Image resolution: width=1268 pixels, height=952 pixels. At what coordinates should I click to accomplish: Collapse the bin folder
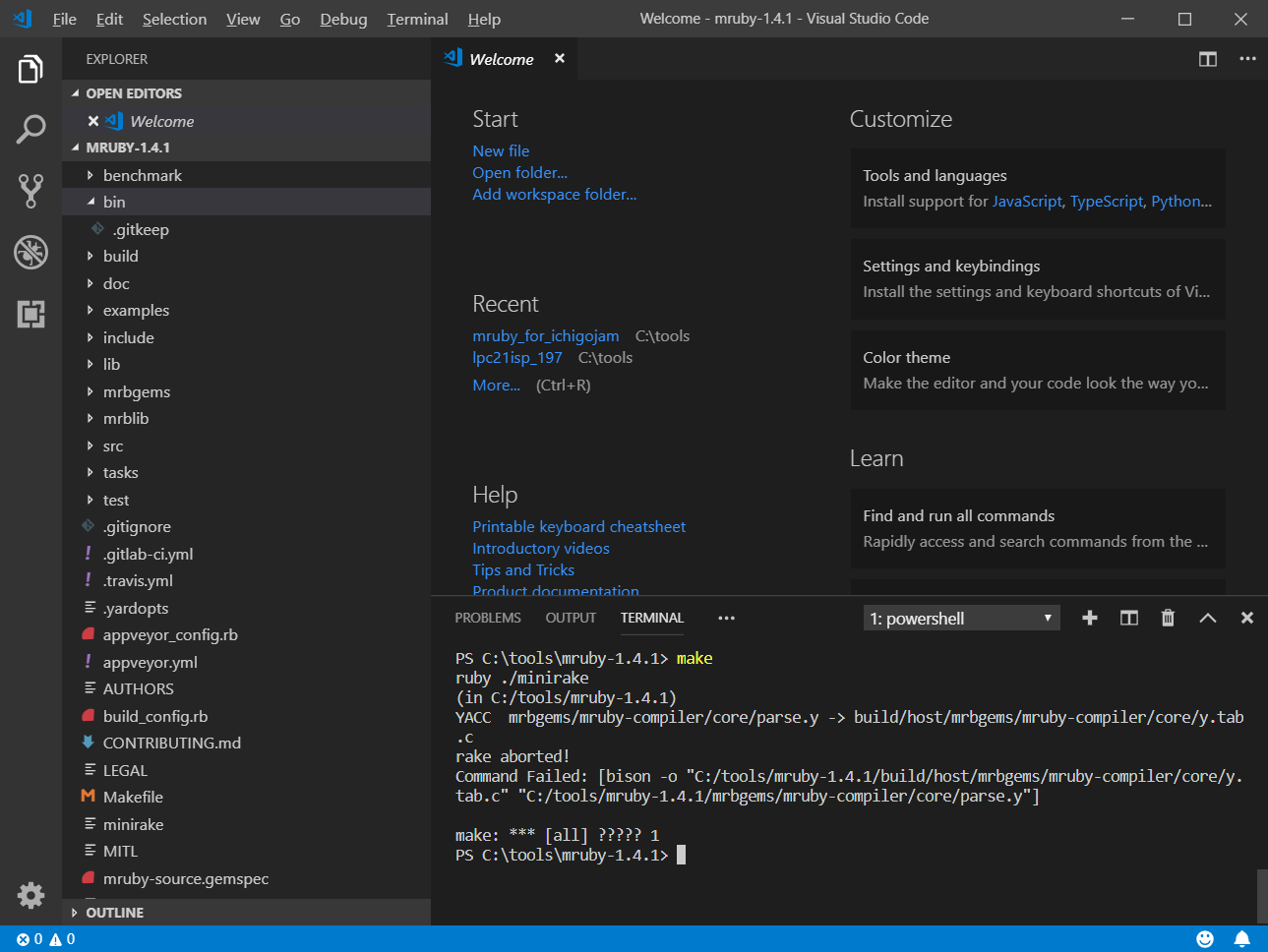tap(246, 202)
